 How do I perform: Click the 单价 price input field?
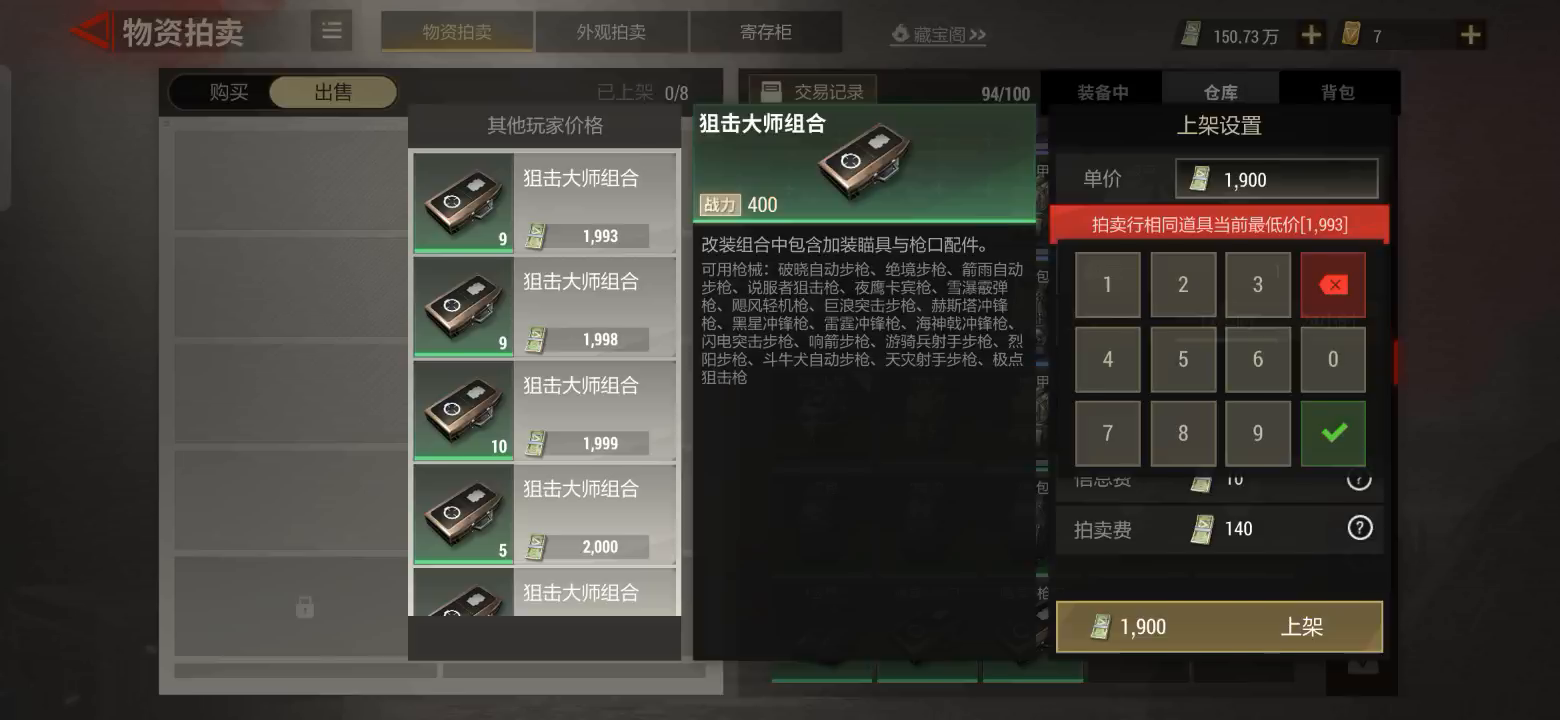click(1277, 179)
